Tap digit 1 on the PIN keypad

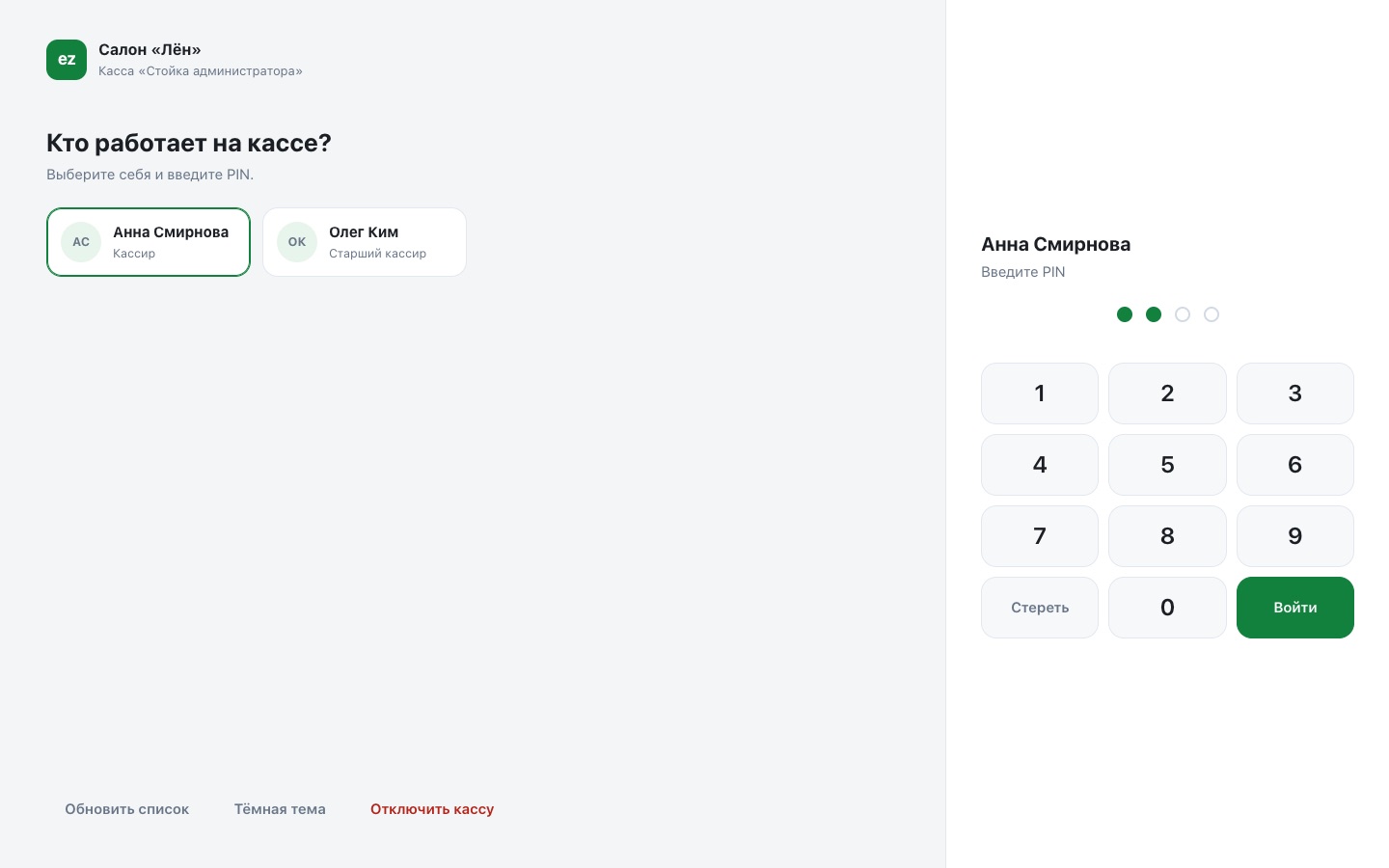pyautogui.click(x=1040, y=393)
